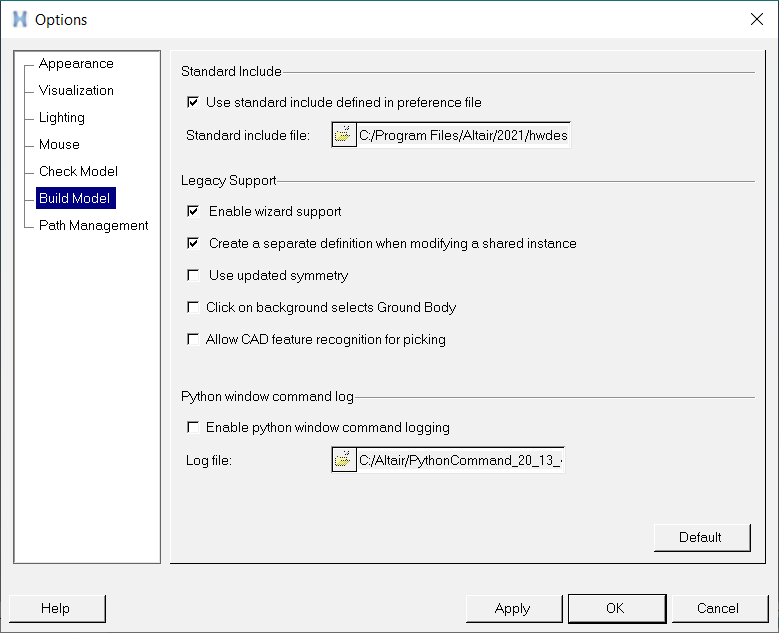Enable python window command logging
The height and width of the screenshot is (633, 779).
point(193,427)
